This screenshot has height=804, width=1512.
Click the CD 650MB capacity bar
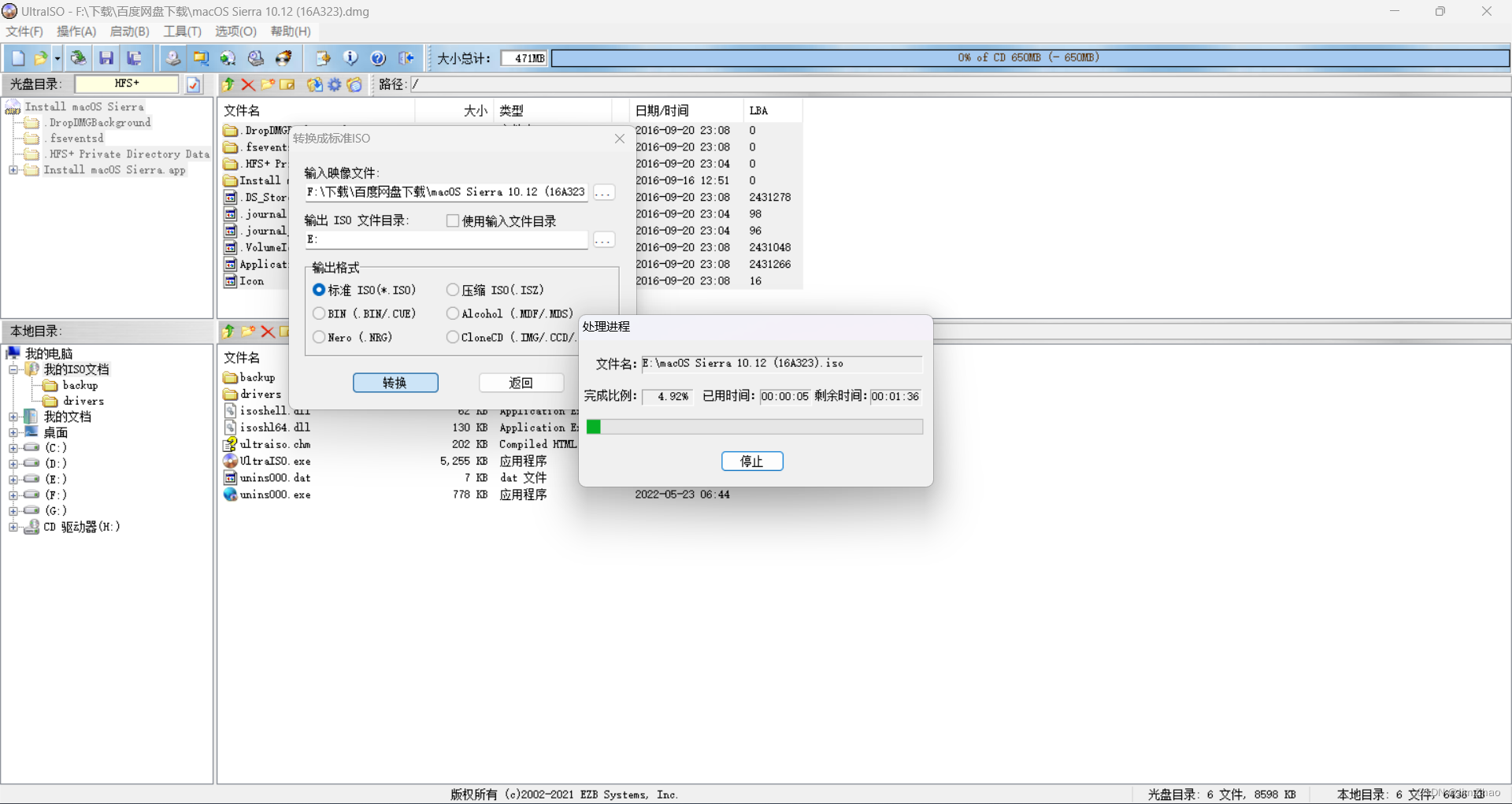pyautogui.click(x=1030, y=58)
